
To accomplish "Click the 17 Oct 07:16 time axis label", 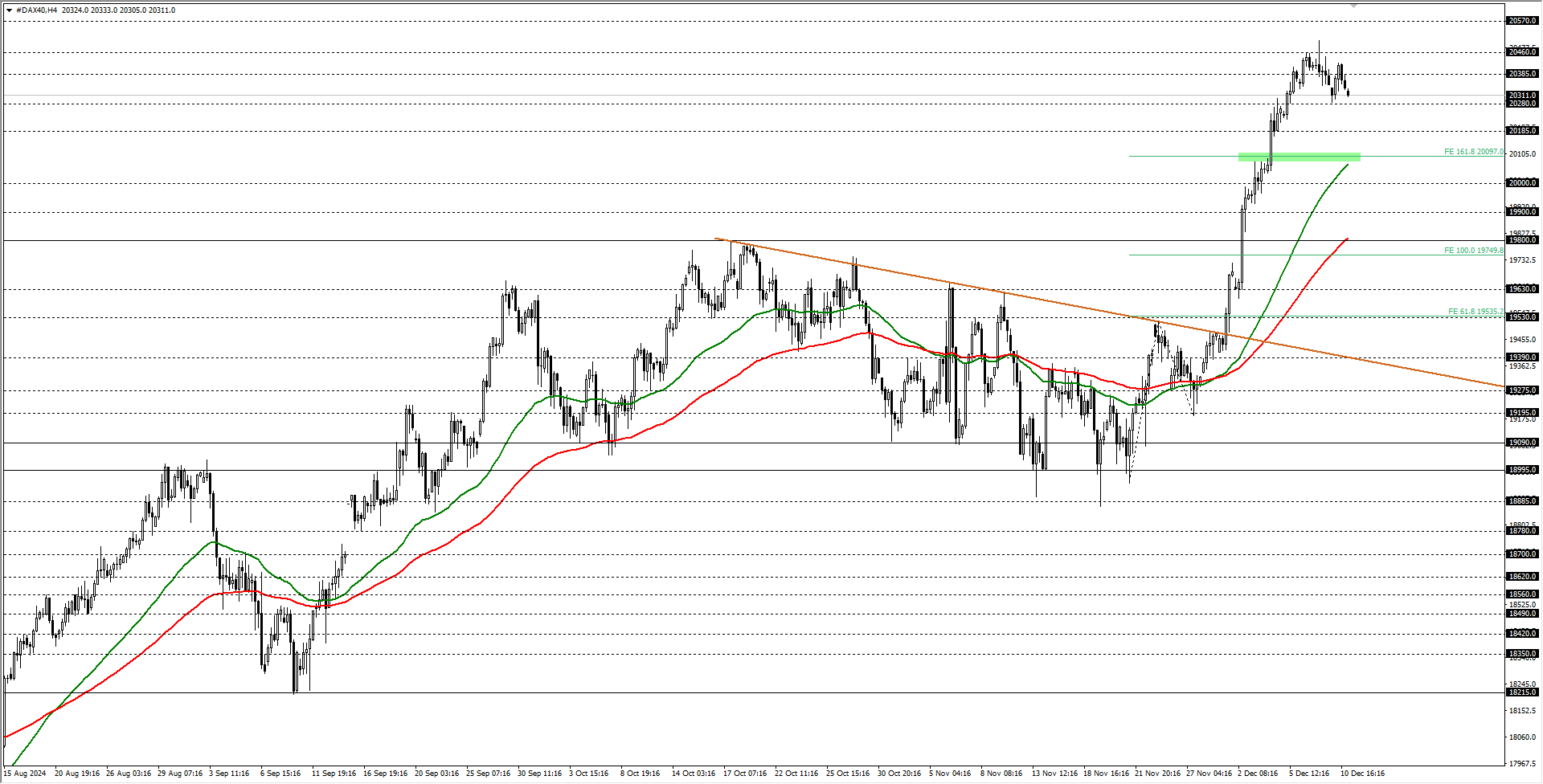I will [x=745, y=774].
